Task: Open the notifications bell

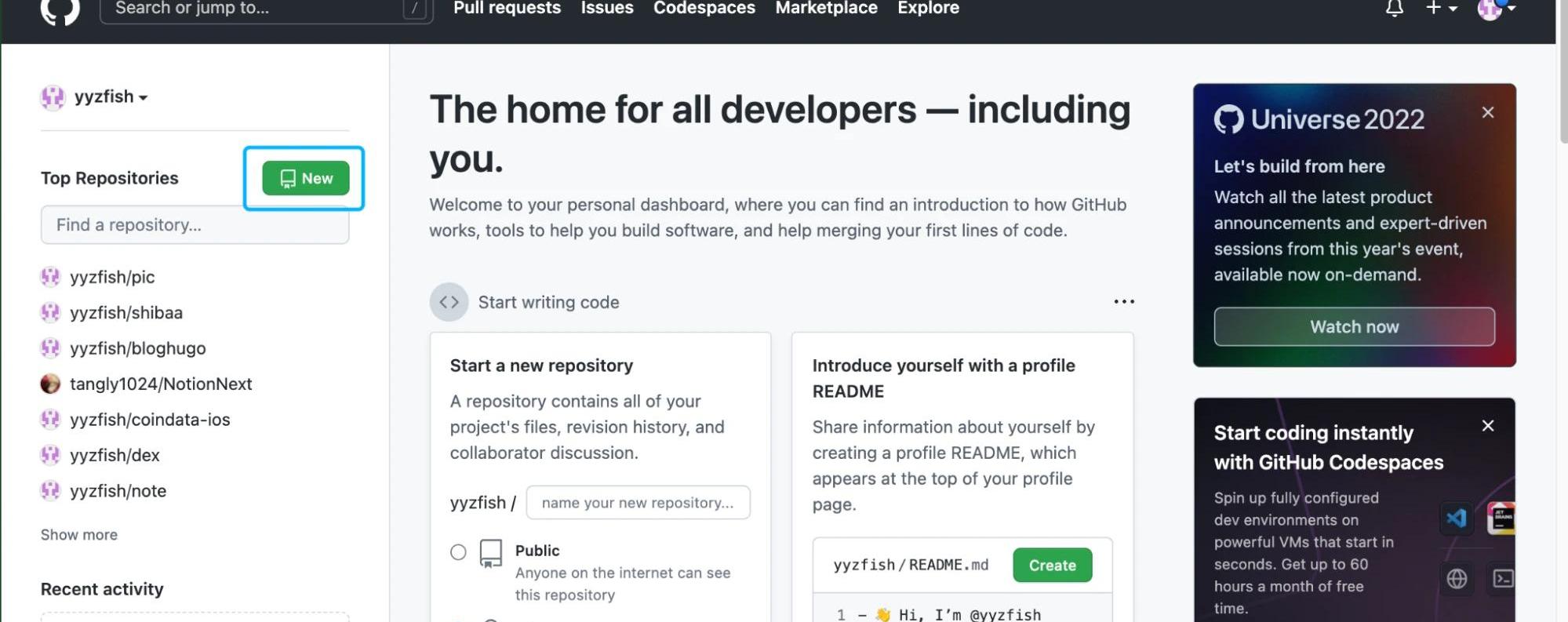Action: coord(1394,9)
